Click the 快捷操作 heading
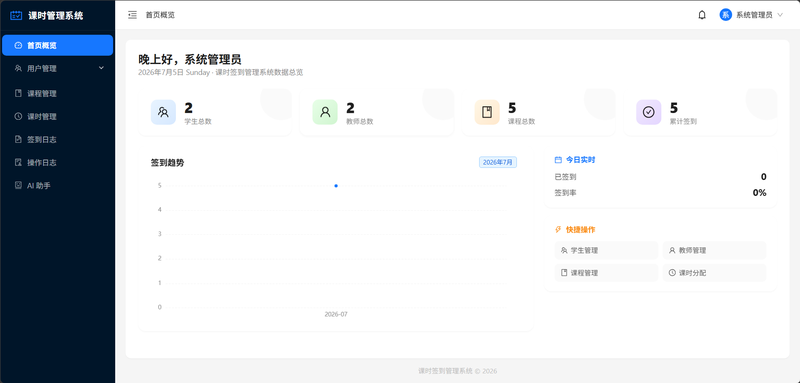 pyautogui.click(x=581, y=229)
